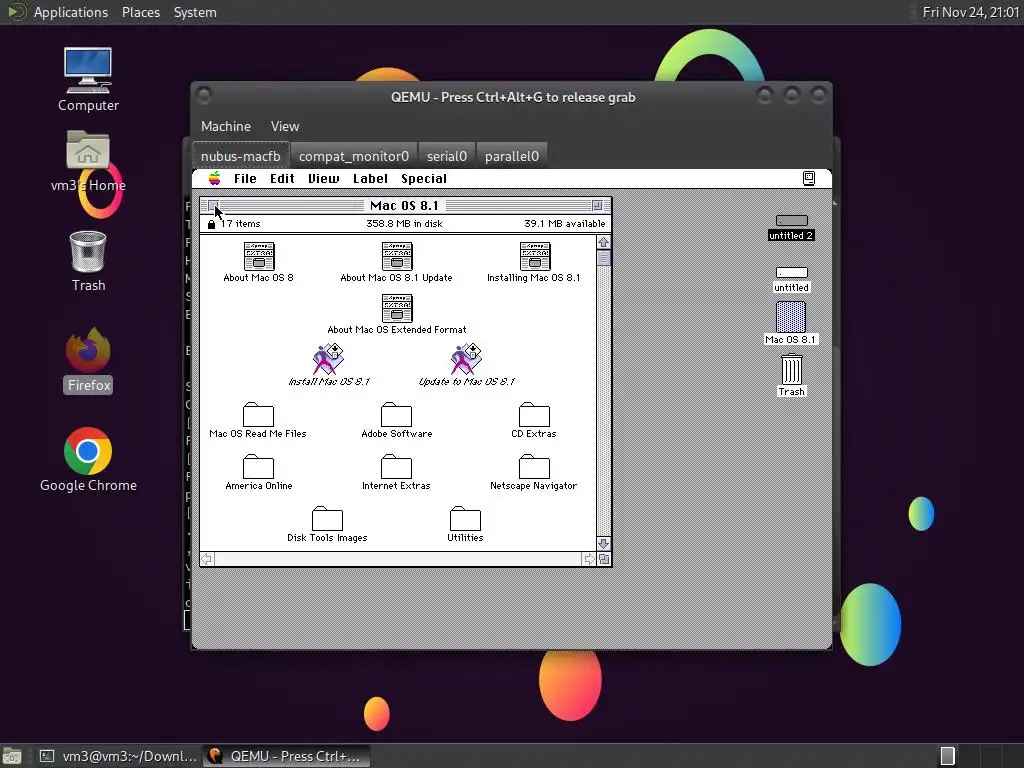Open the Label menu
Image resolution: width=1024 pixels, height=768 pixels.
pos(370,178)
